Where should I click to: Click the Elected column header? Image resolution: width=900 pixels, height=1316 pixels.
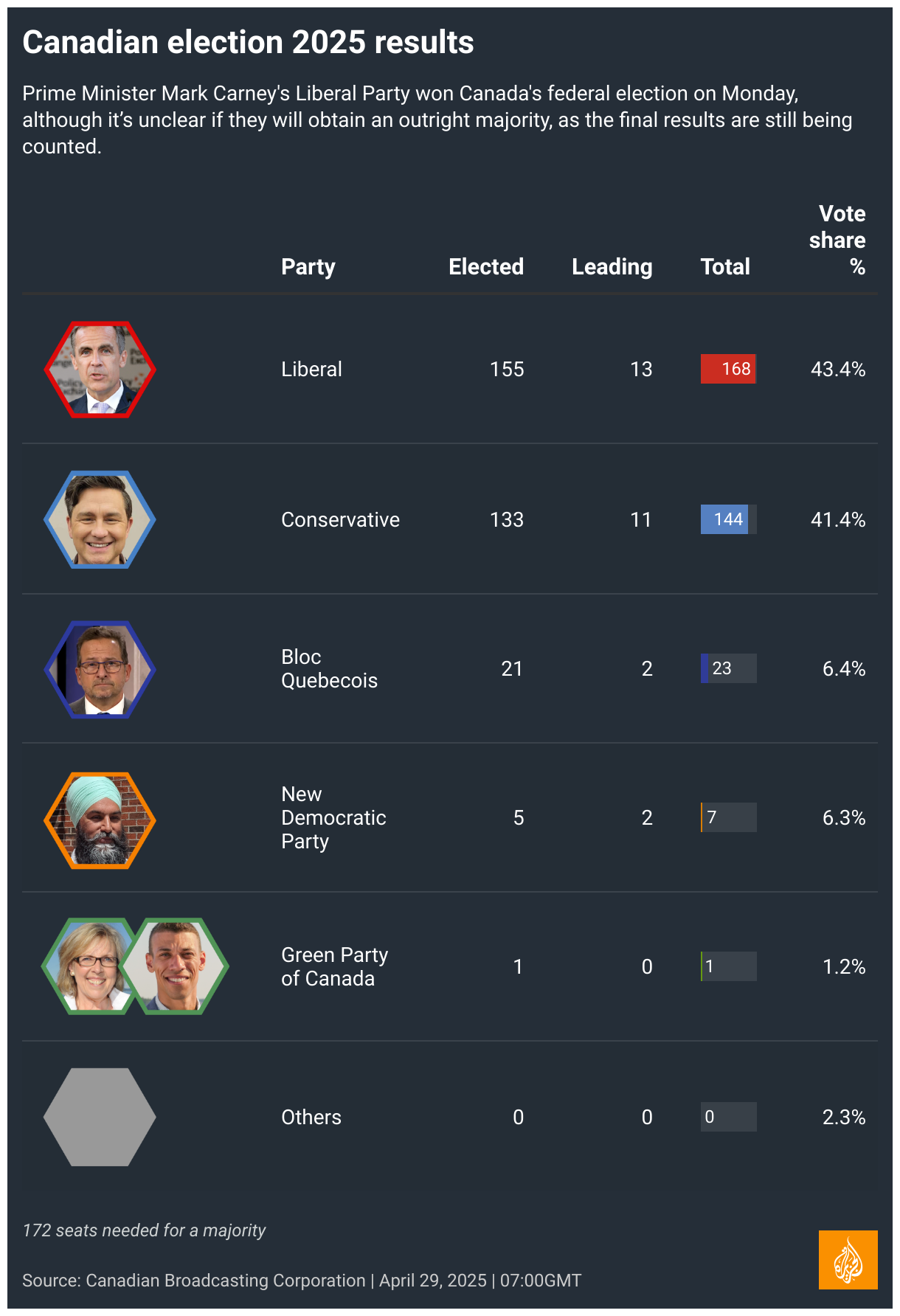(486, 266)
